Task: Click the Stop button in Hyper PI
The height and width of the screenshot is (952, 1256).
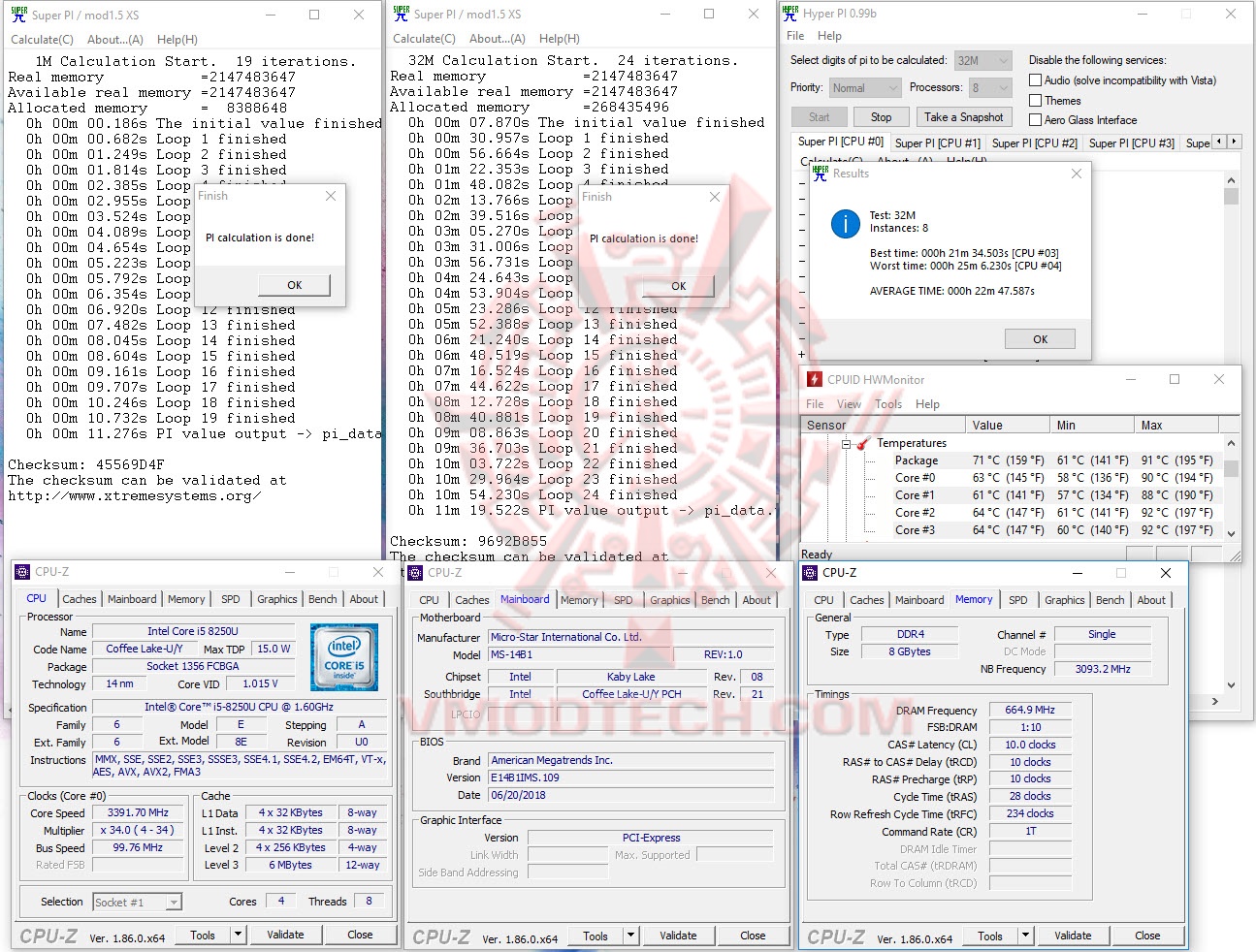Action: coord(881,117)
